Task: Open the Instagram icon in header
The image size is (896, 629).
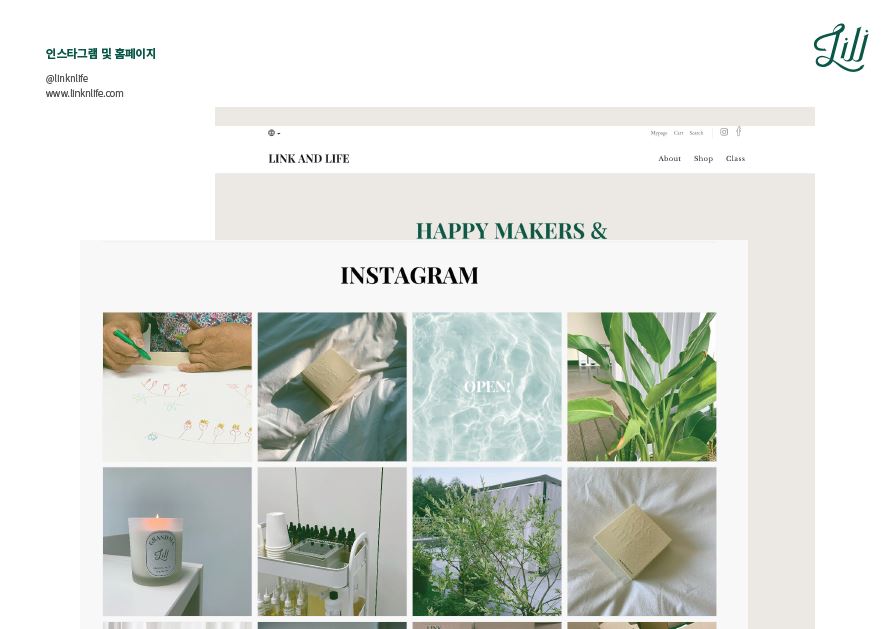Action: point(724,132)
